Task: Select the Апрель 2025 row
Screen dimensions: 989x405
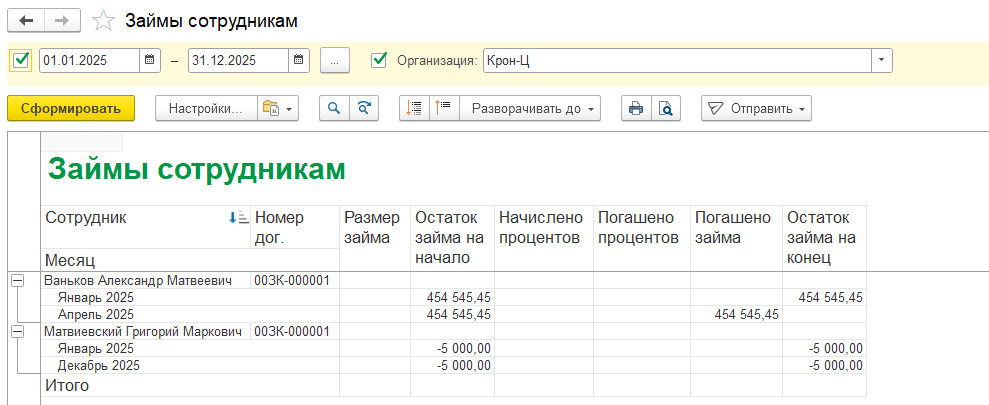Action: [x=190, y=314]
